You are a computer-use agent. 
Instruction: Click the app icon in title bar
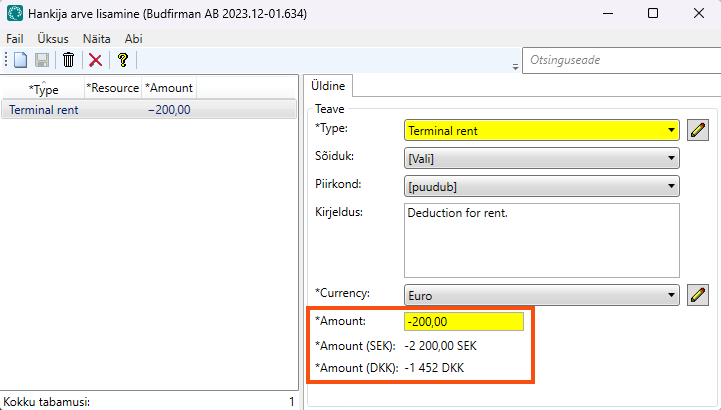[x=16, y=14]
